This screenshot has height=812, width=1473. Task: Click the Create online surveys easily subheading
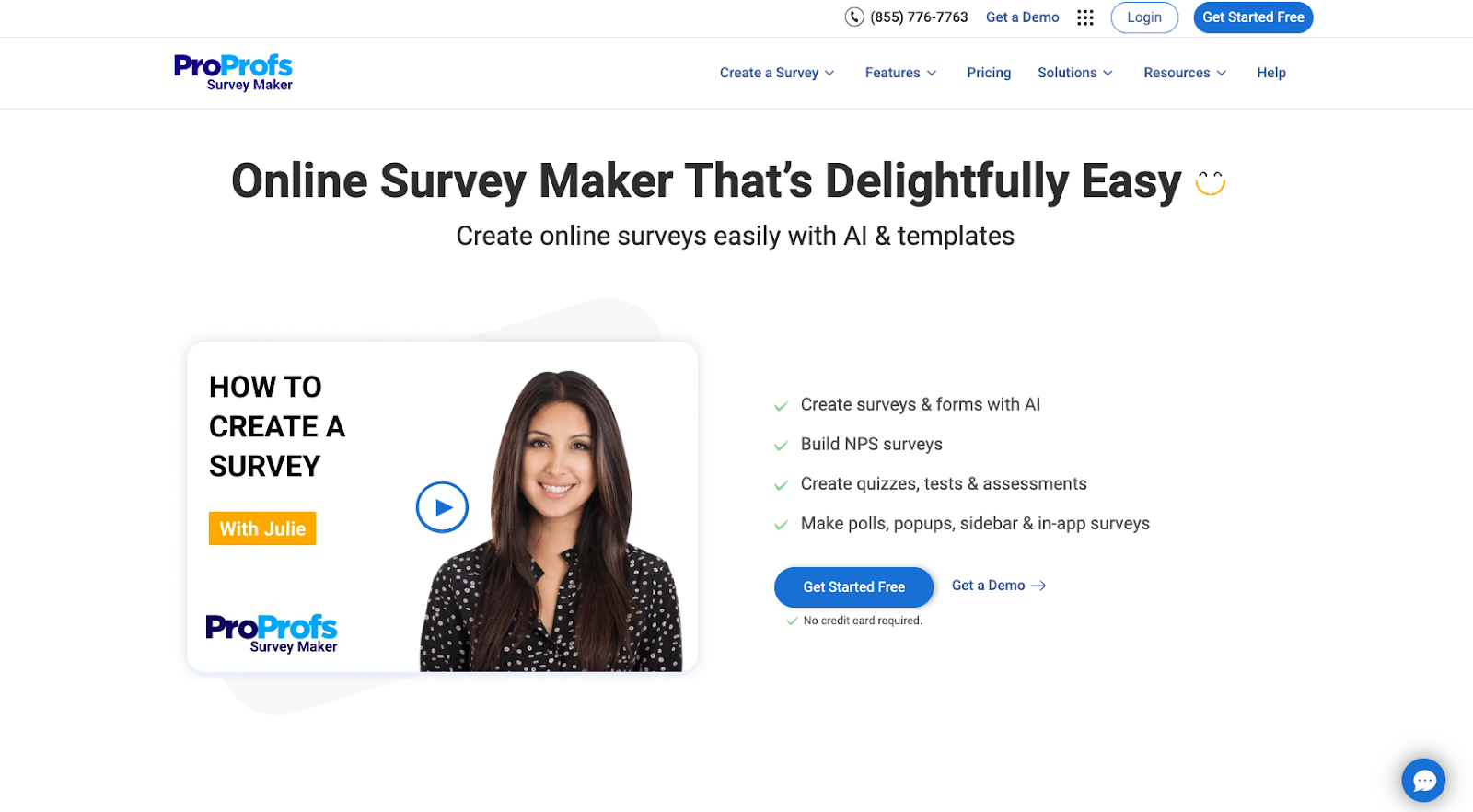click(x=736, y=236)
